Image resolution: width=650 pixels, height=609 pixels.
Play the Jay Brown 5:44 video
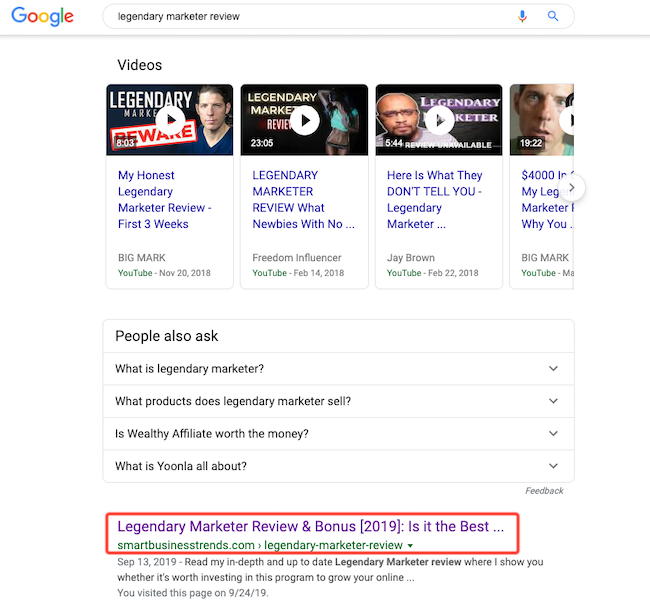coord(439,120)
